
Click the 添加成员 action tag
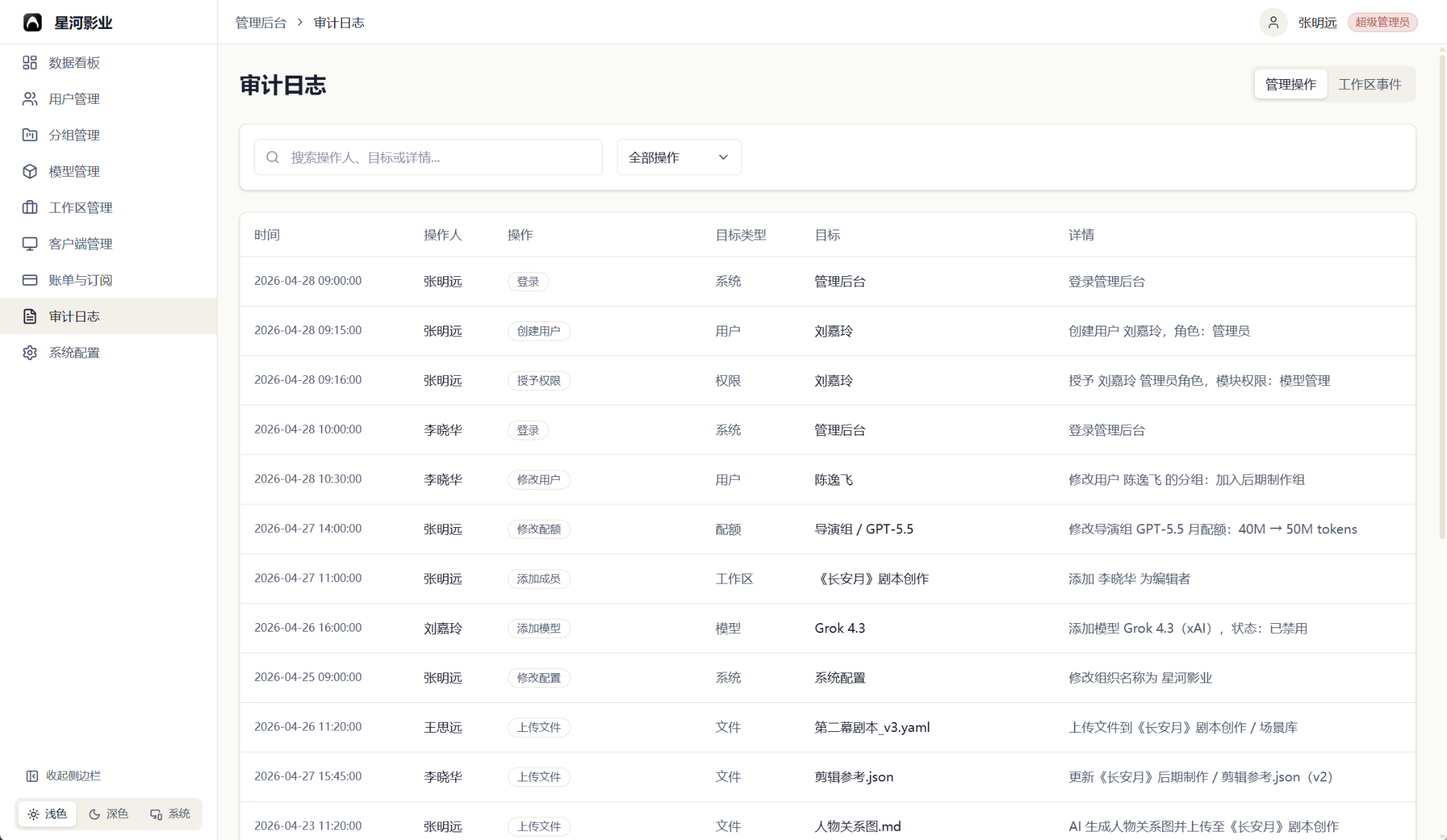[538, 579]
